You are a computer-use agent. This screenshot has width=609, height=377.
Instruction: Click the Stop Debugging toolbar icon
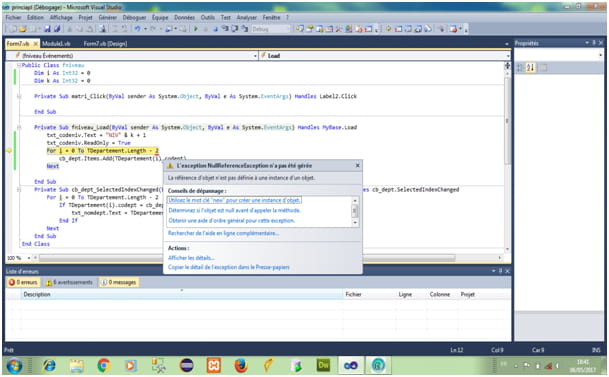pyautogui.click(x=215, y=29)
